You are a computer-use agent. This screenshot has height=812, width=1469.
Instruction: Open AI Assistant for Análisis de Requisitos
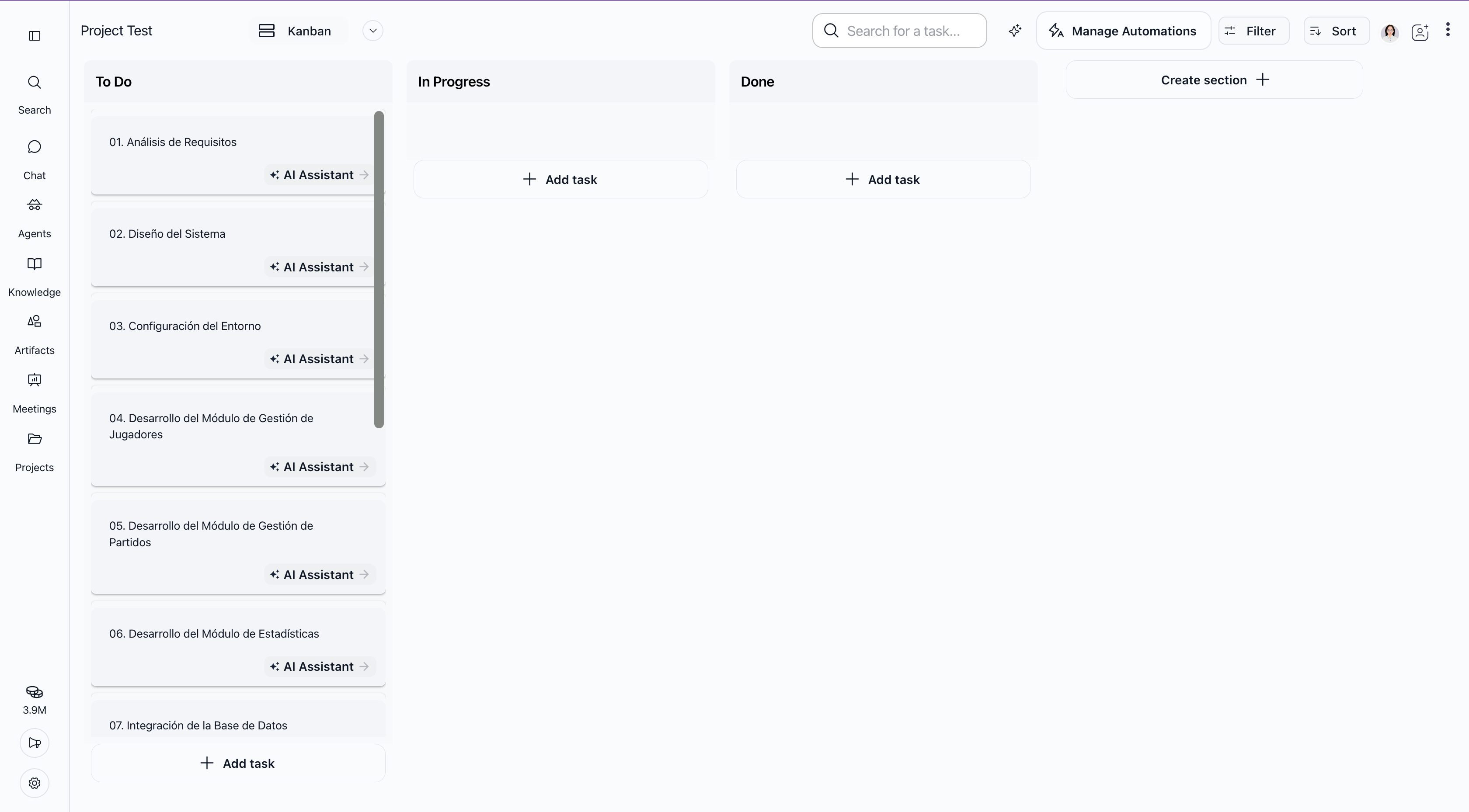click(x=319, y=175)
